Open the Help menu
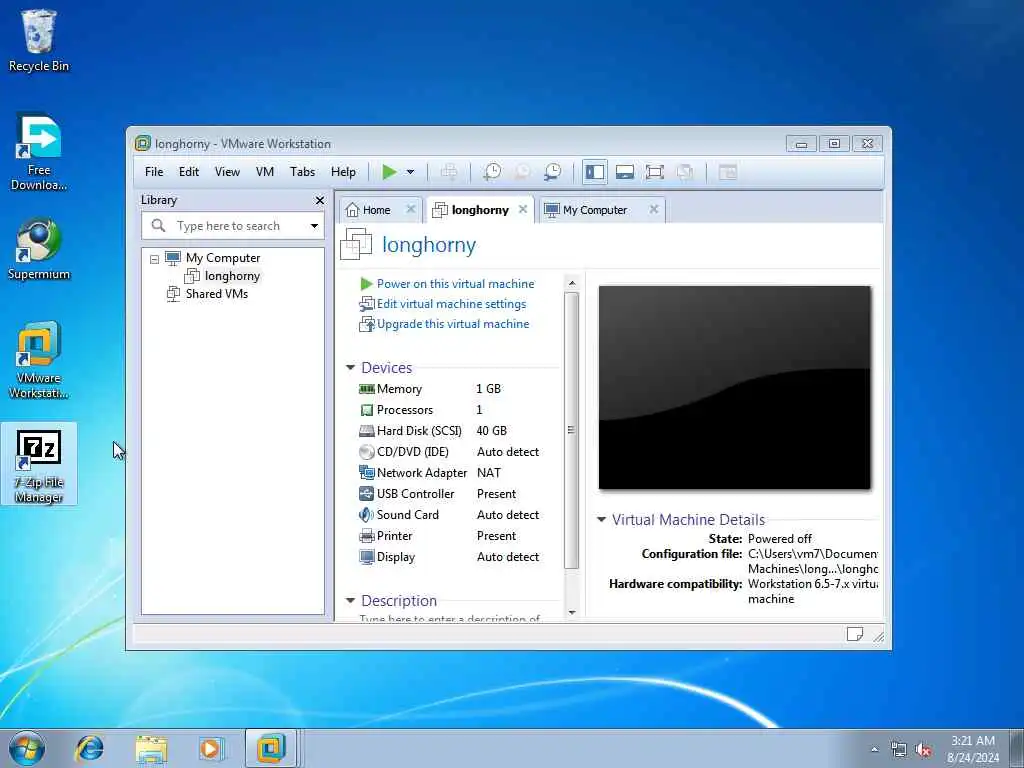The image size is (1024, 768). point(343,172)
